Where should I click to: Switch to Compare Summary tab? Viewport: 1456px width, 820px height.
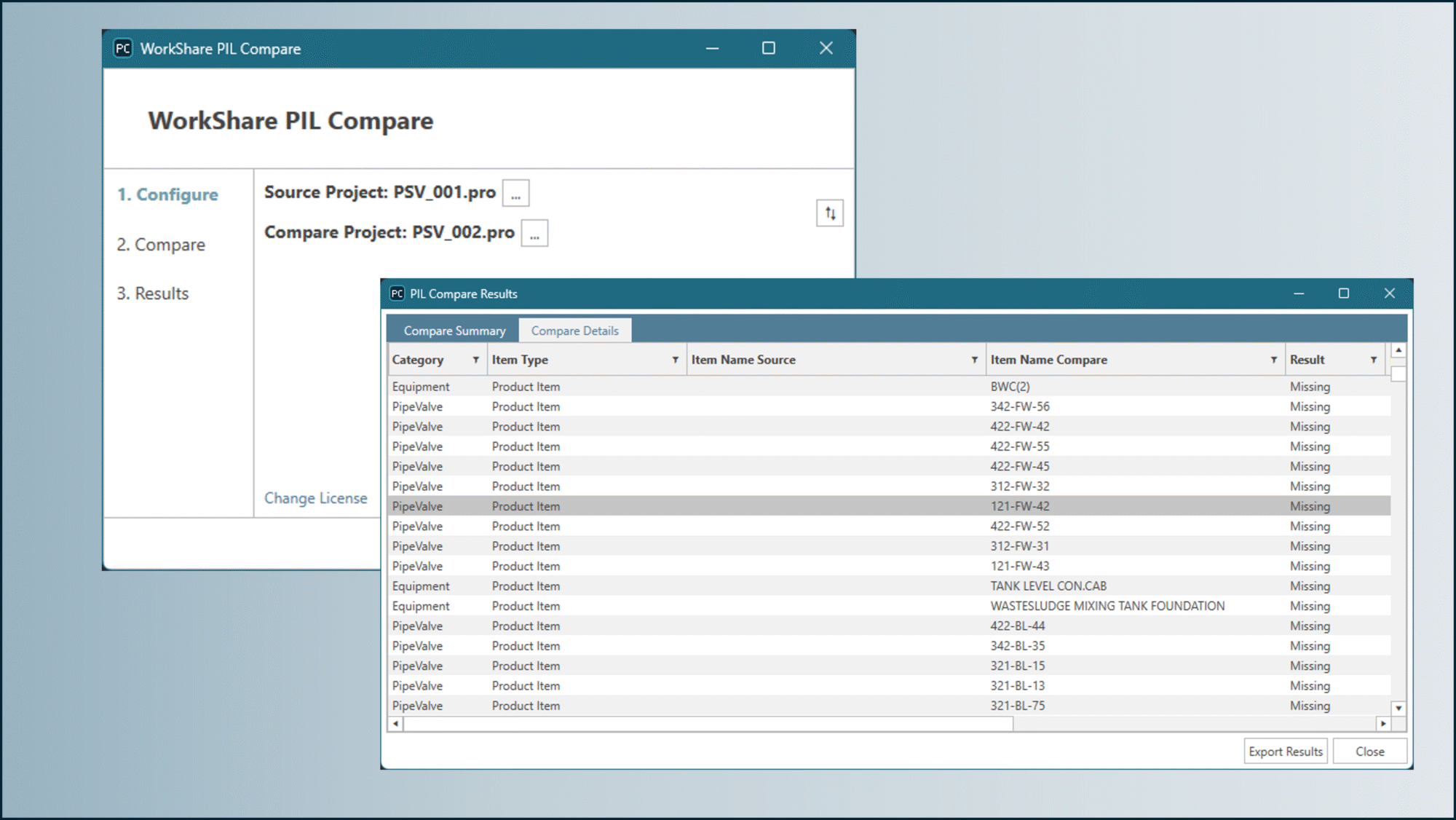click(454, 331)
